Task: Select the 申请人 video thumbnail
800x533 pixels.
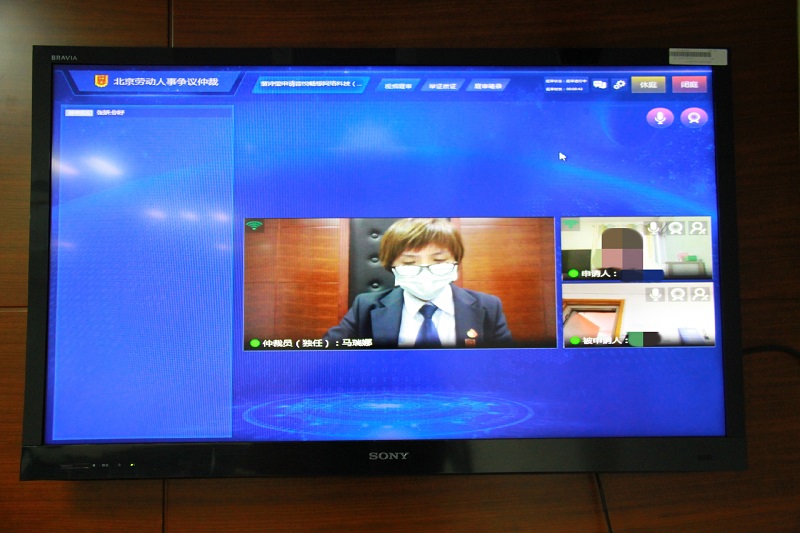Action: [x=620, y=250]
